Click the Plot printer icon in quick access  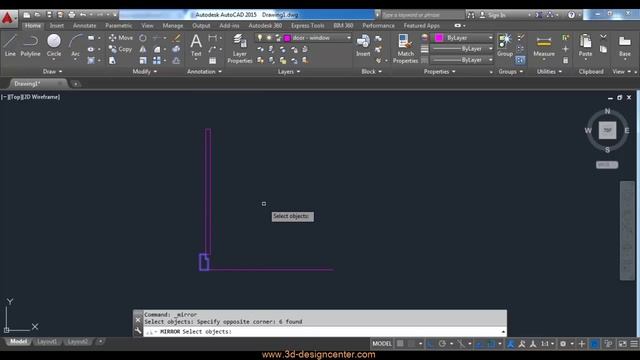72,15
